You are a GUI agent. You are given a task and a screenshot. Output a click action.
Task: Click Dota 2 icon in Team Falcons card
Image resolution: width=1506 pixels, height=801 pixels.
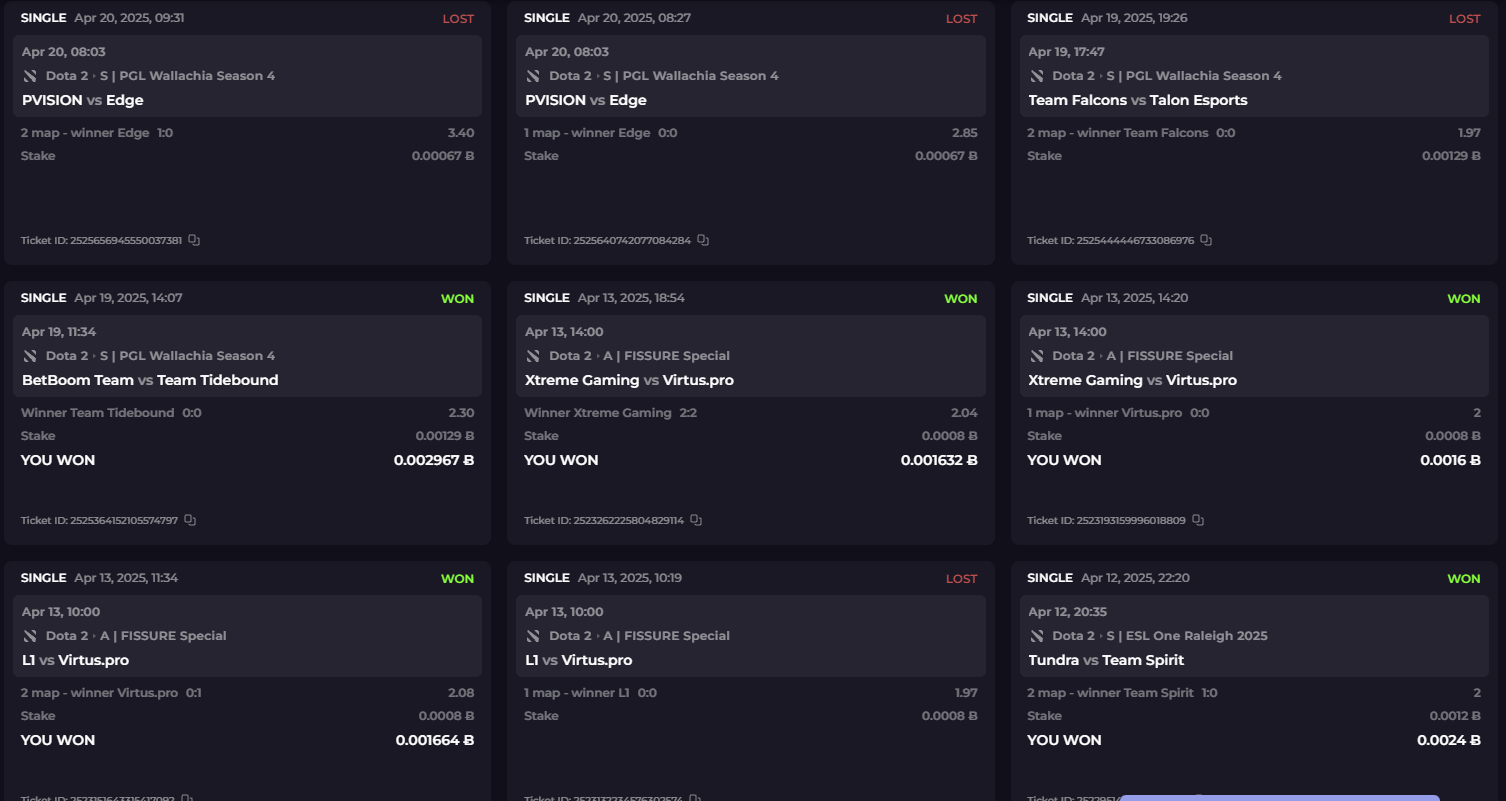pos(1037,76)
